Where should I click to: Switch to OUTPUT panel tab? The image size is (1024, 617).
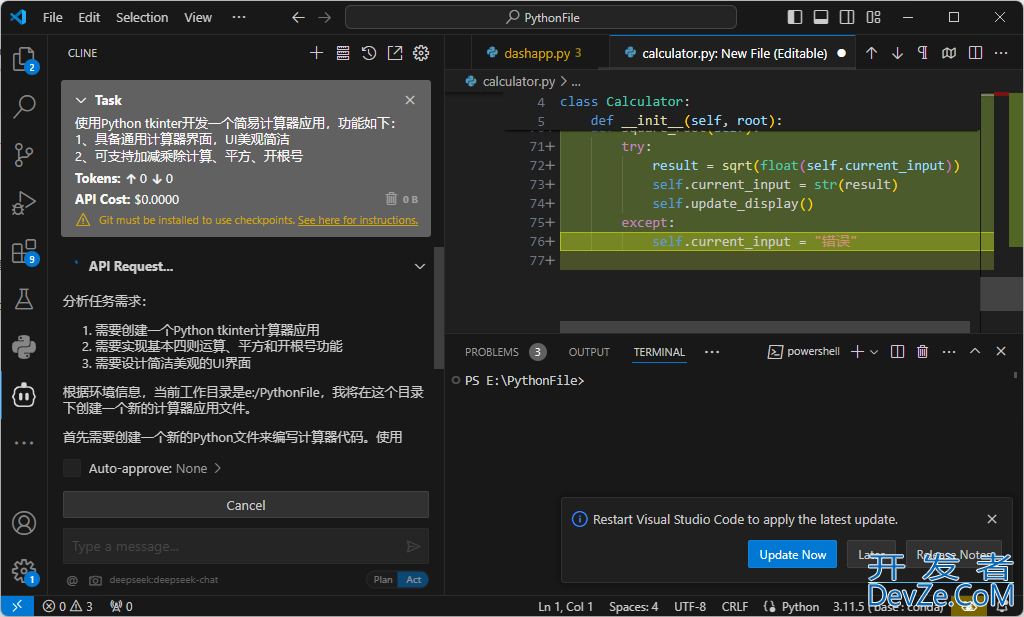(x=589, y=352)
